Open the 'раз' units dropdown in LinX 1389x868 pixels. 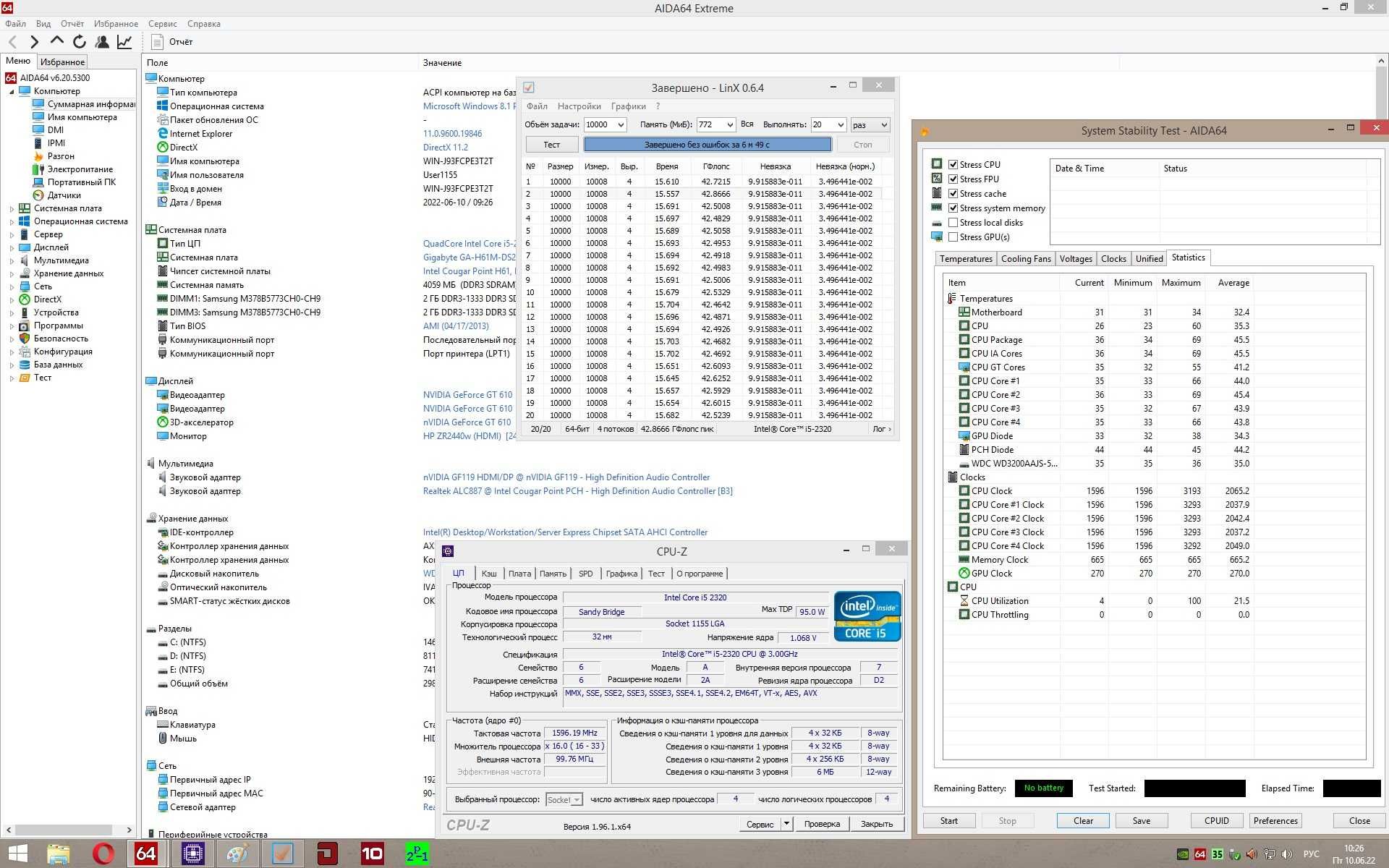870,124
